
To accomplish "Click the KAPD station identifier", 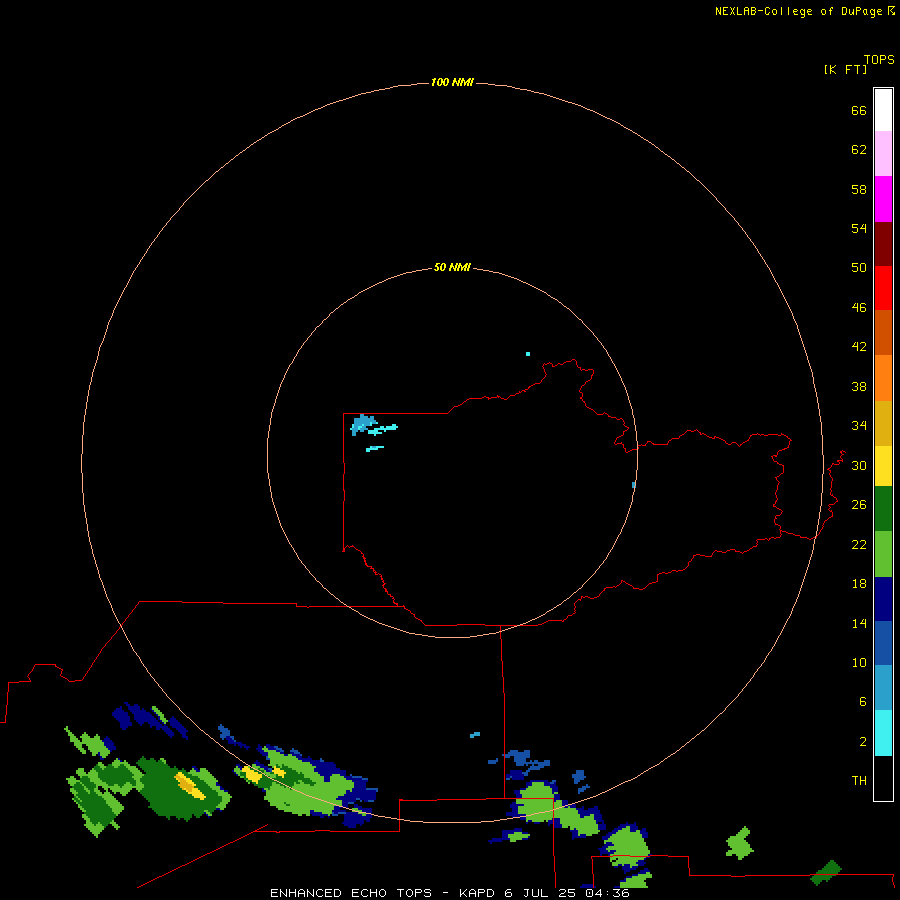I will click(x=476, y=893).
